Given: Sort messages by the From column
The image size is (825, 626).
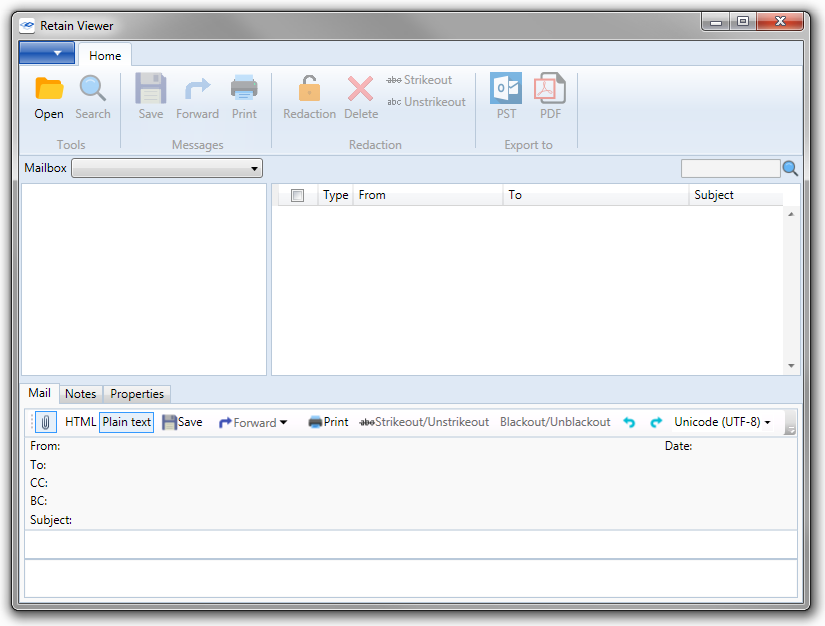Looking at the screenshot, I should pyautogui.click(x=427, y=195).
